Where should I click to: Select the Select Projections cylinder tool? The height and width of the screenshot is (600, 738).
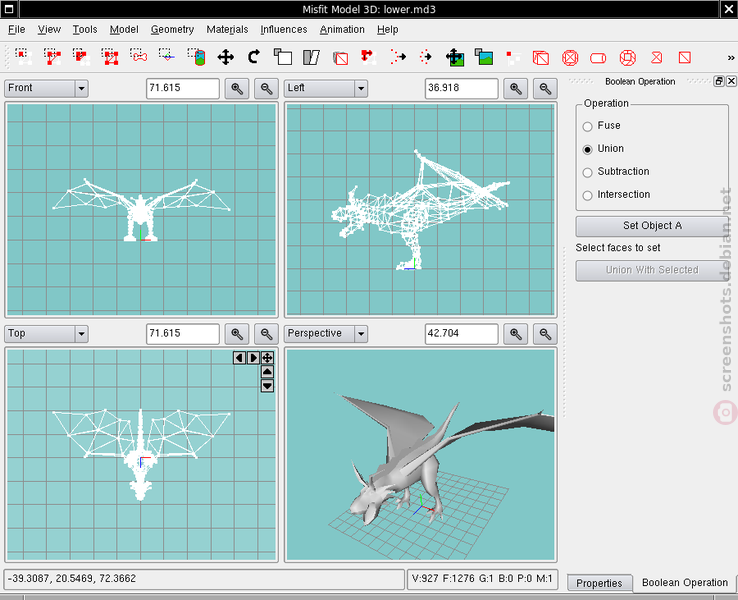point(196,57)
